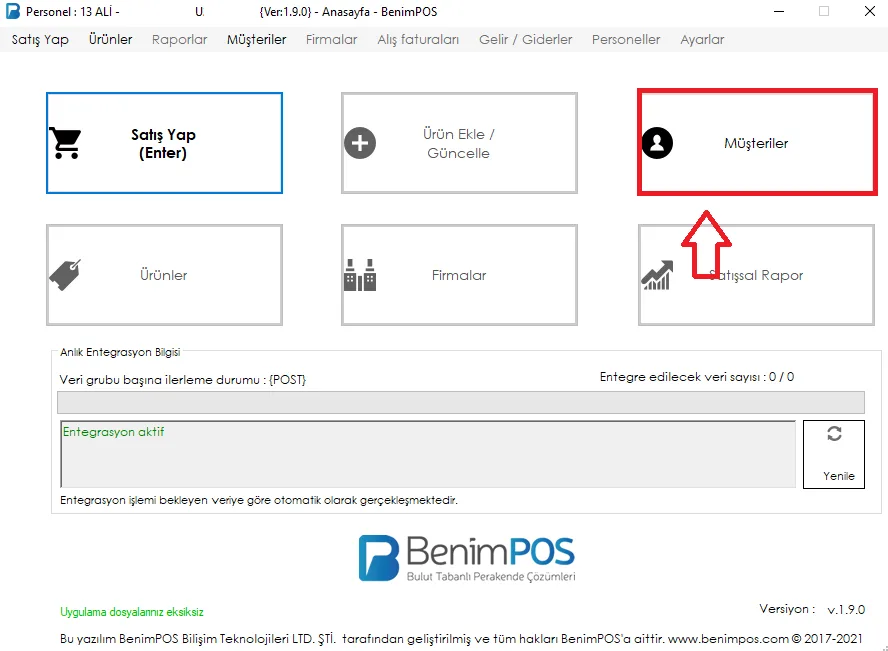The height and width of the screenshot is (651, 888).
Task: Close the BenimPOS window
Action: tap(870, 11)
